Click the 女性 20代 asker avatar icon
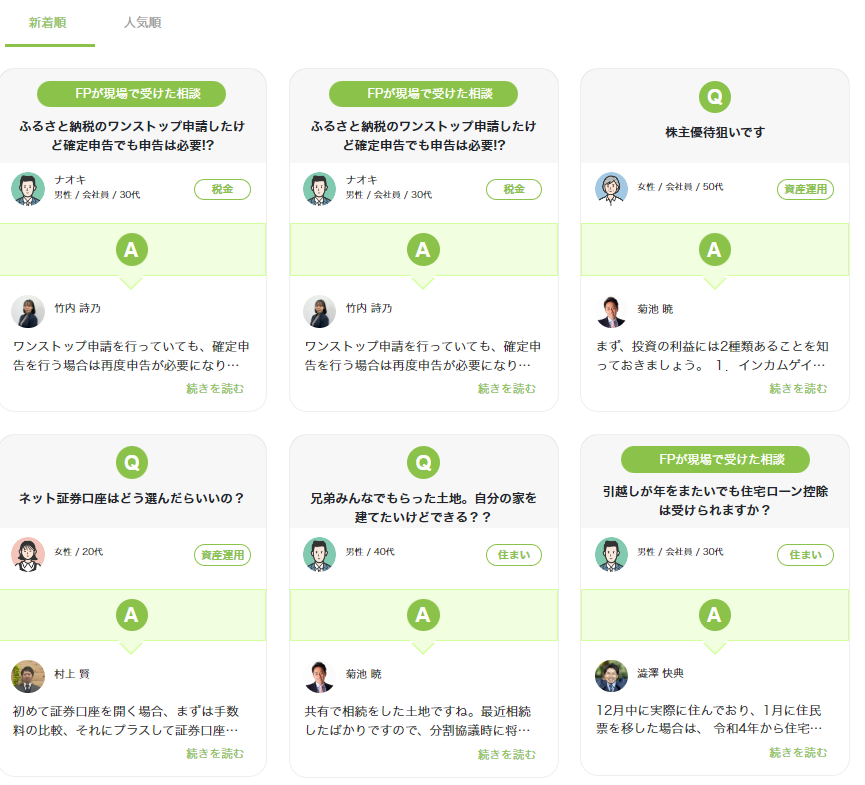This screenshot has height=785, width=865. click(x=28, y=554)
